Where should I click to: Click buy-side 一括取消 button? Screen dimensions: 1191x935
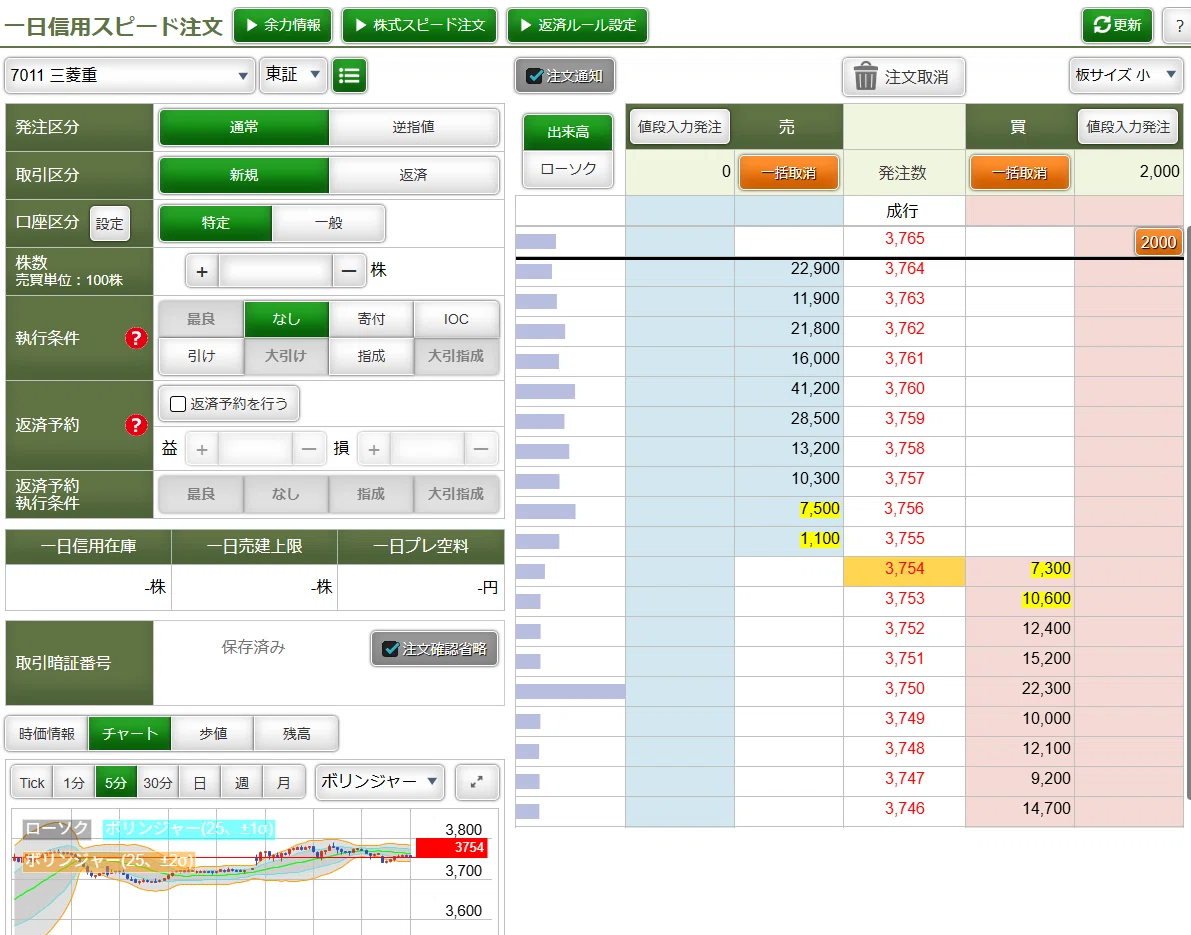pyautogui.click(x=1019, y=172)
